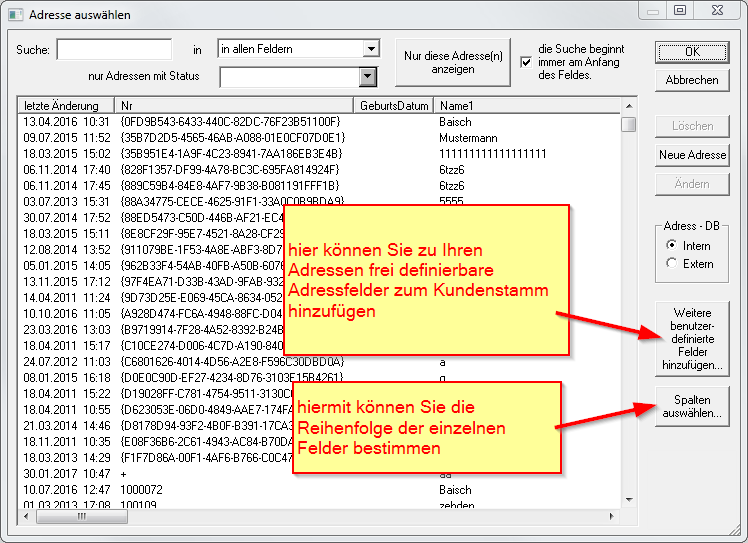Sort by GeburtsDatum column header
Screen dimensions: 748x543
(394, 105)
